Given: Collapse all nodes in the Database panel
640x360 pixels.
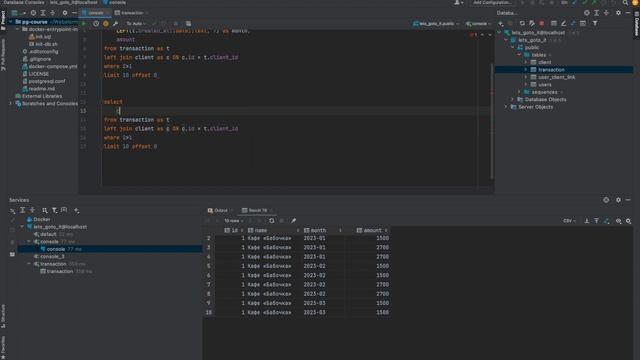Looking at the screenshot, I should [606, 13].
